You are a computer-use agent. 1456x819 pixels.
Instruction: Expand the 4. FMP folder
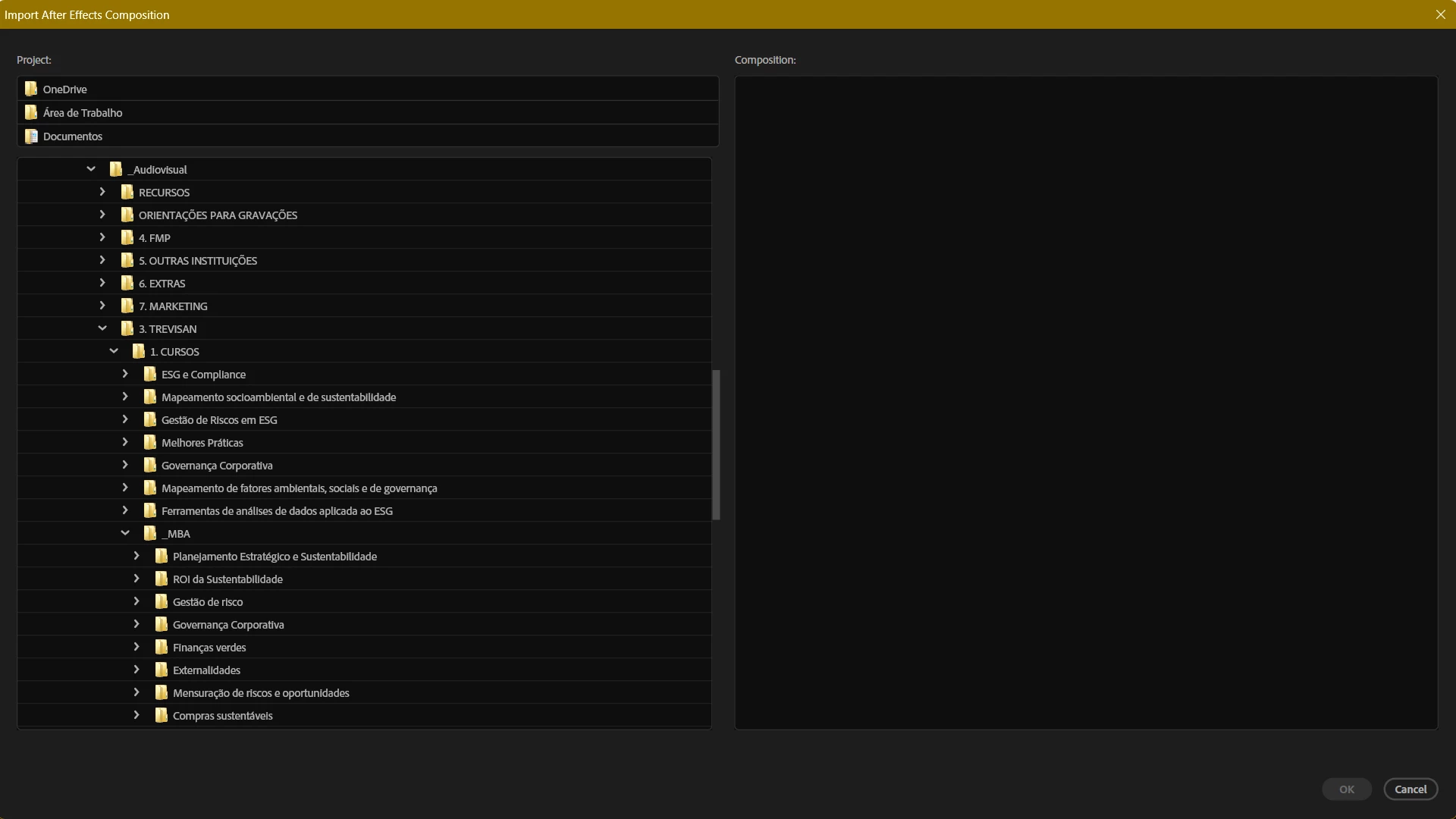click(x=102, y=237)
